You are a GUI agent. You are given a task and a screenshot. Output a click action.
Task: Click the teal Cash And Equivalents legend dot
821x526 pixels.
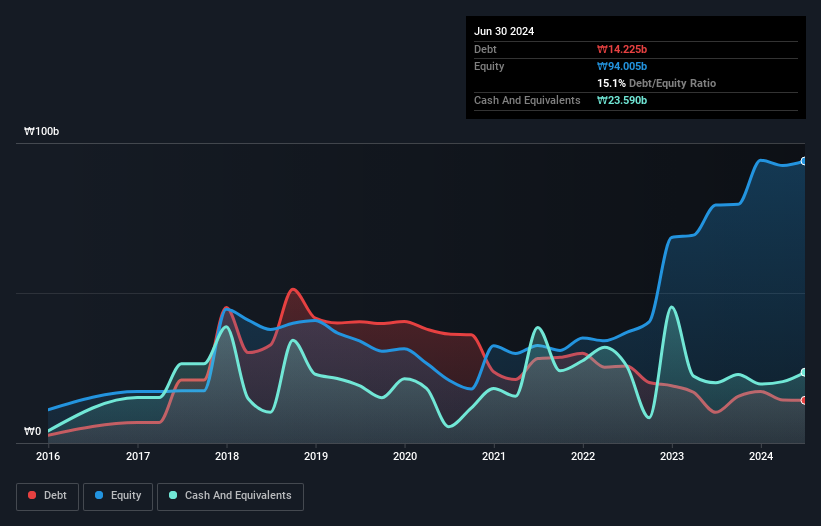click(x=173, y=495)
